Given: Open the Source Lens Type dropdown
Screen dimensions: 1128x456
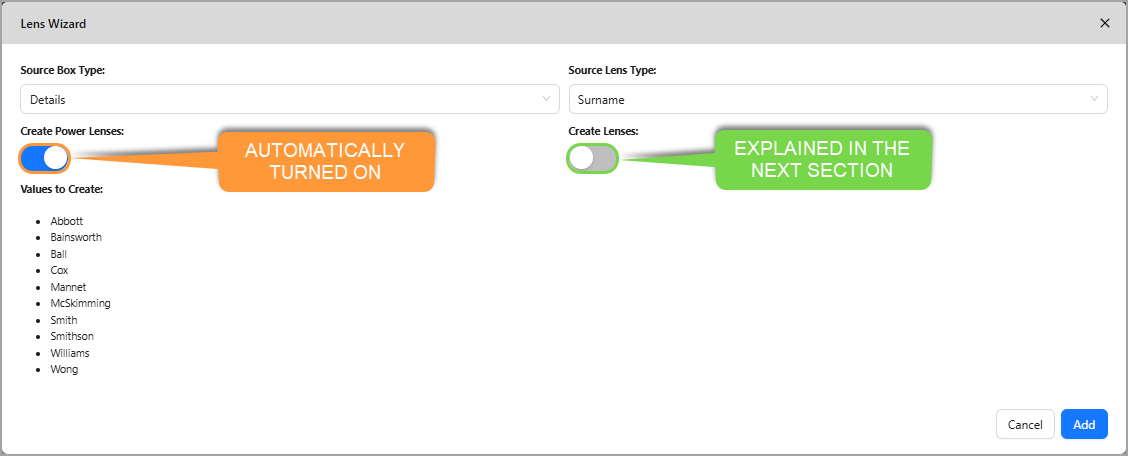Looking at the screenshot, I should pos(837,99).
